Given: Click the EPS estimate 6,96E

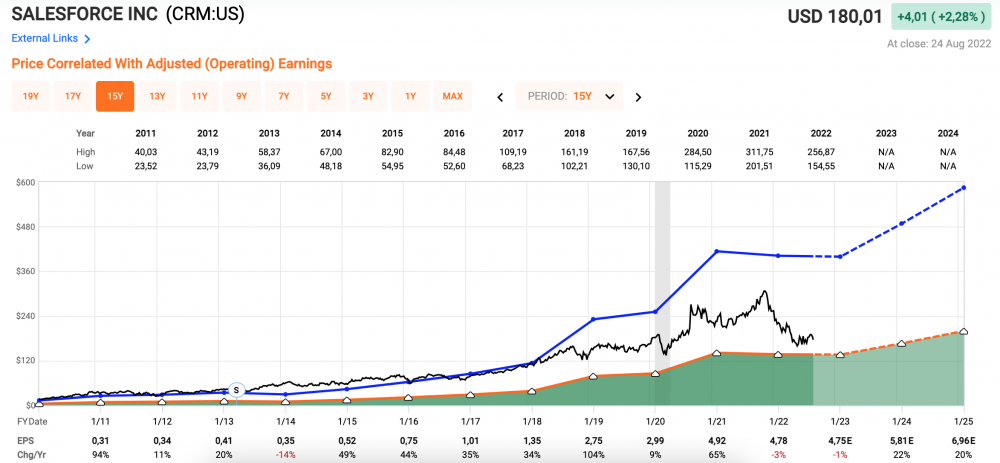Looking at the screenshot, I should 964,439.
